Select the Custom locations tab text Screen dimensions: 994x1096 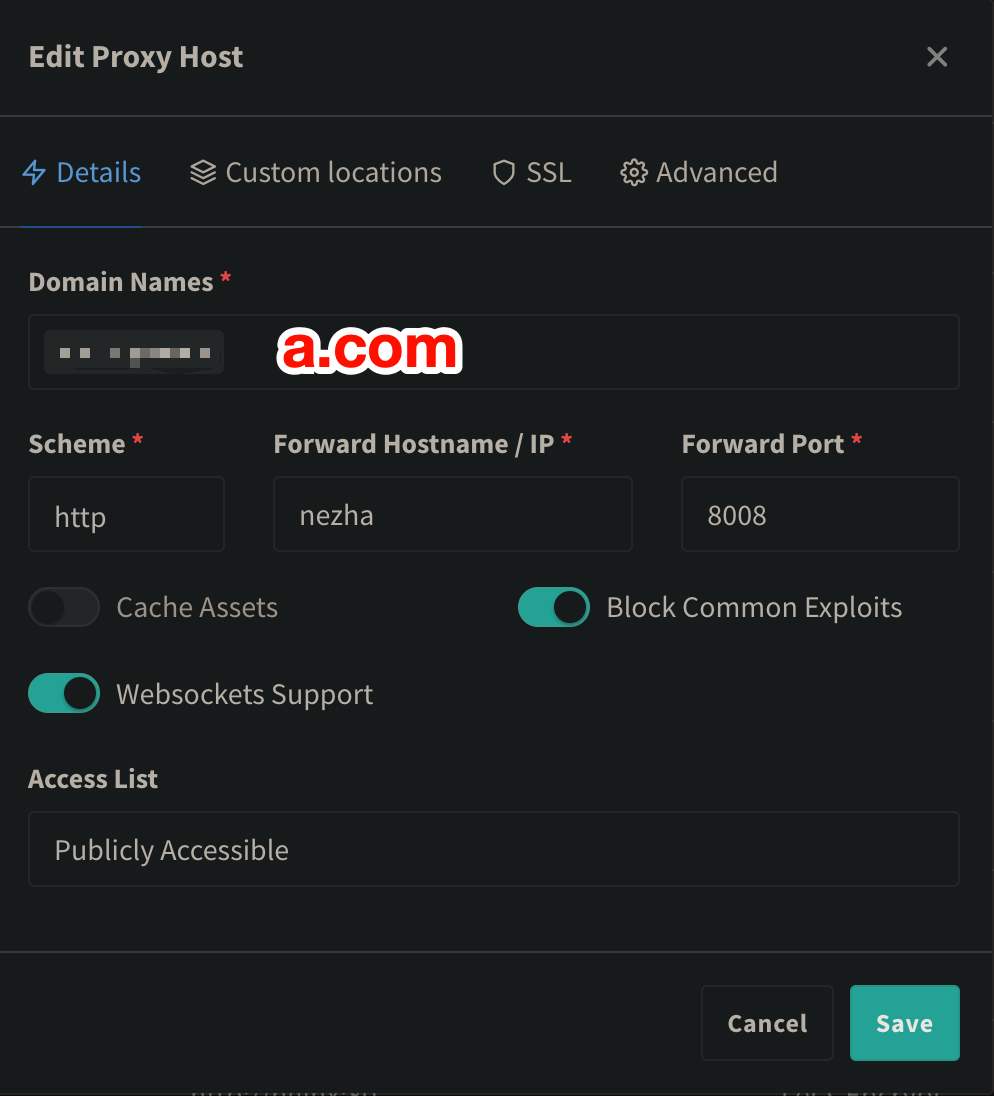pyautogui.click(x=333, y=173)
